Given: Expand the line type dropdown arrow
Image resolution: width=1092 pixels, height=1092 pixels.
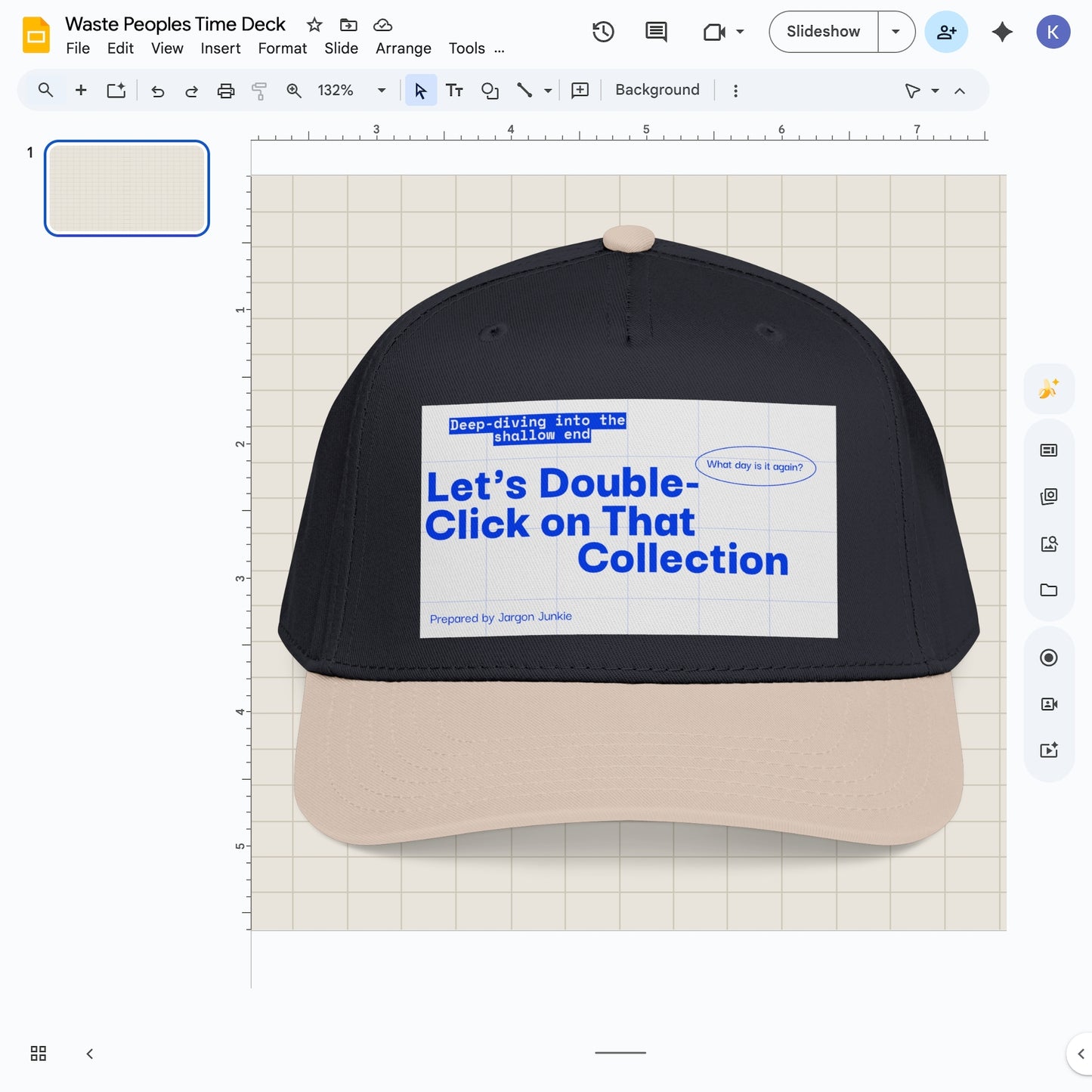Looking at the screenshot, I should click(x=548, y=91).
